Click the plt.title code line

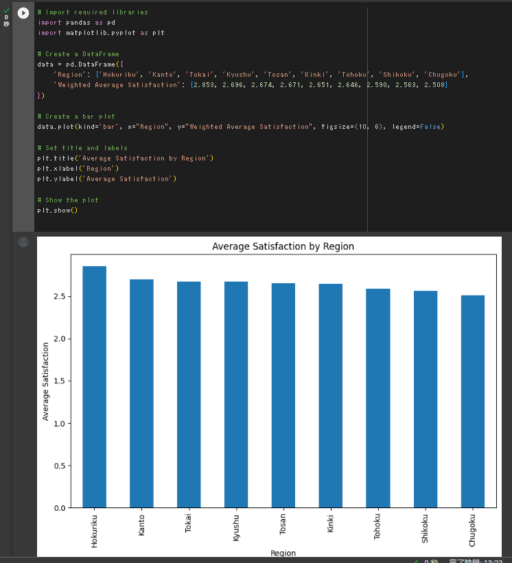tap(125, 158)
